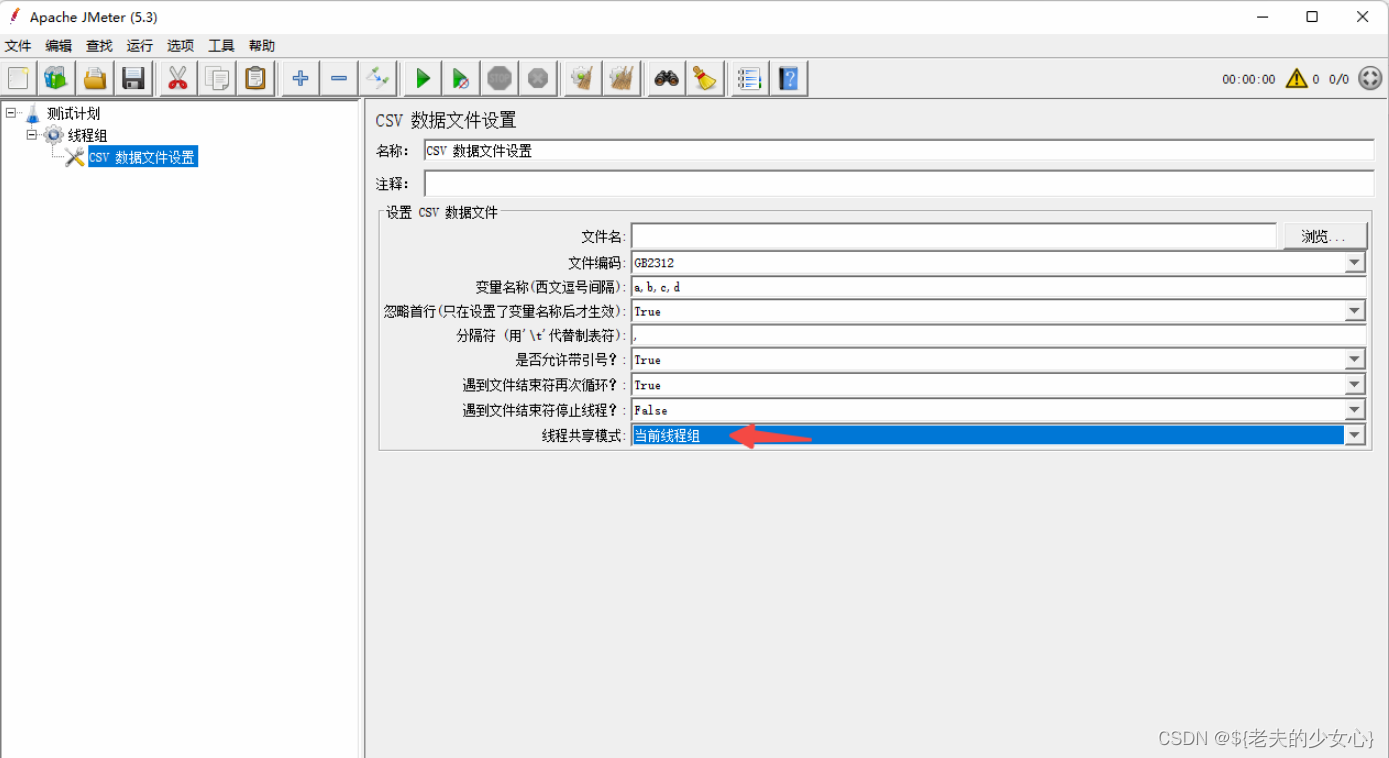This screenshot has height=758, width=1389.
Task: Open the 编辑 menu
Action: click(59, 46)
